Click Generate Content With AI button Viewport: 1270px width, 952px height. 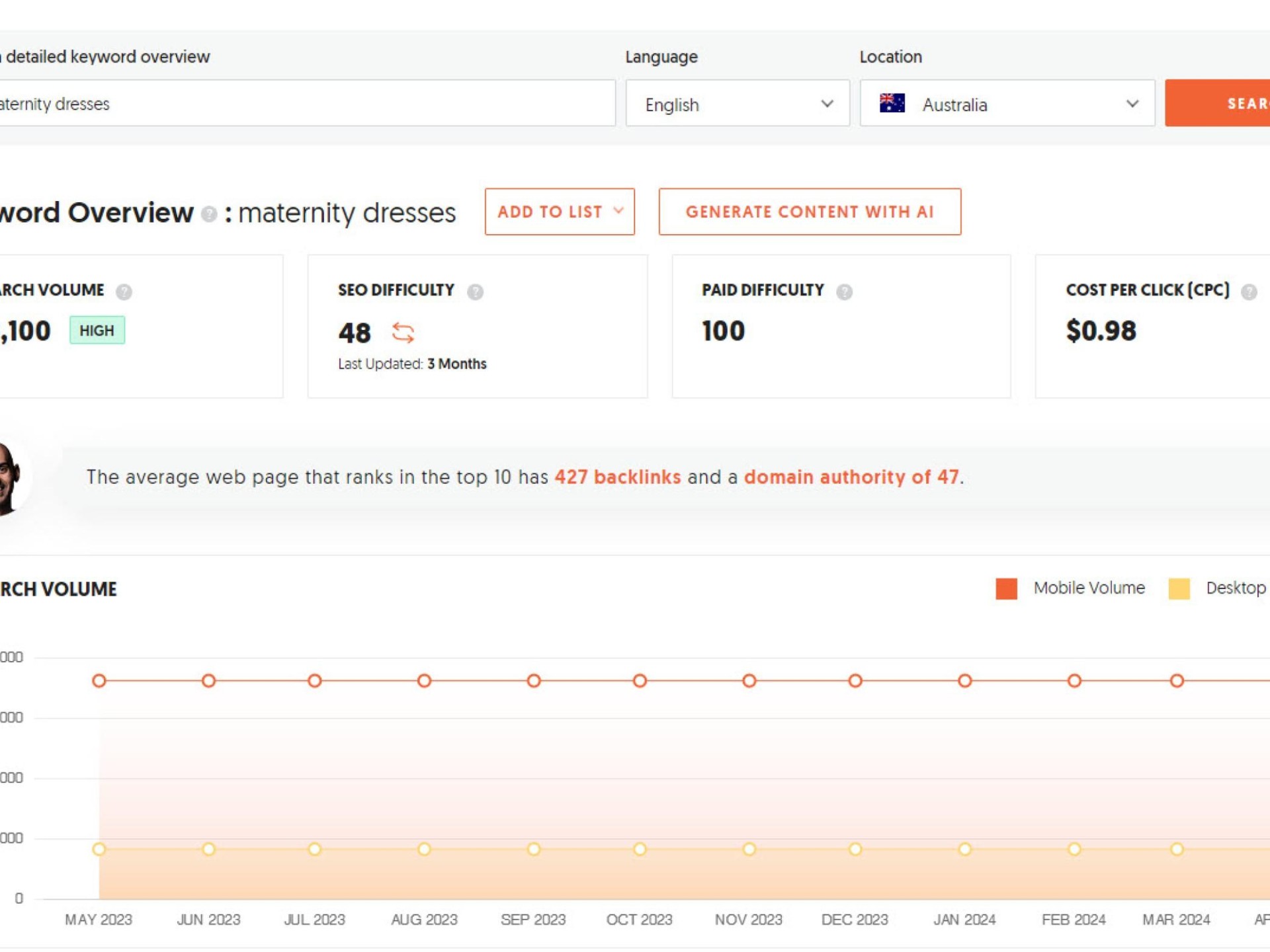pos(809,212)
